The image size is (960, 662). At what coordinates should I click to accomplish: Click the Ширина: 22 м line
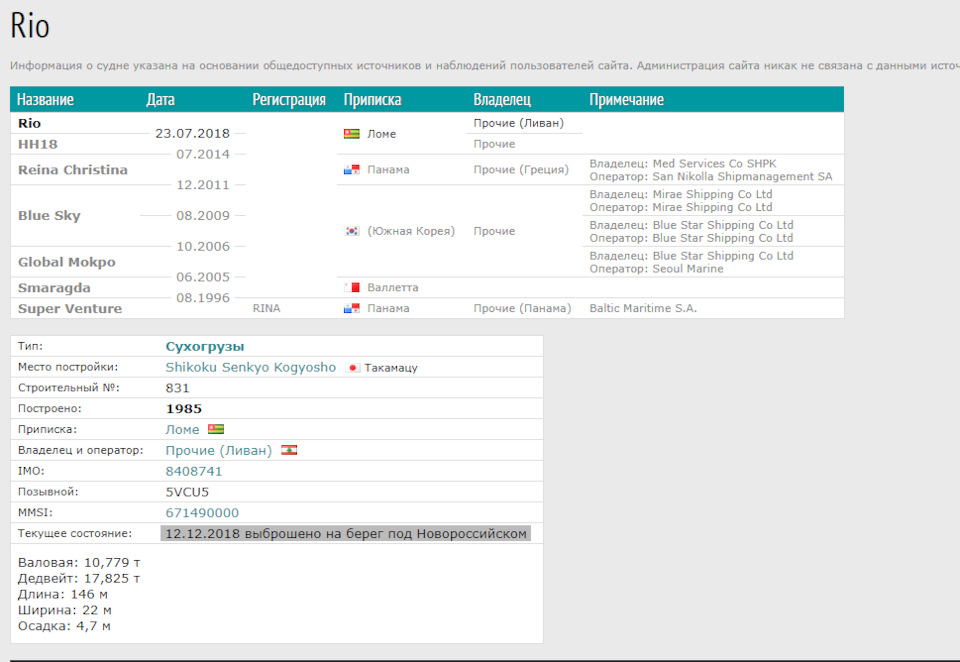click(x=65, y=610)
